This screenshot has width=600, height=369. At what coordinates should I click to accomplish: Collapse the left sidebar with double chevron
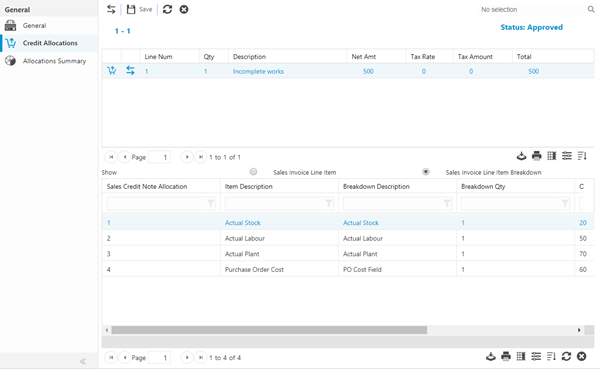[83, 361]
